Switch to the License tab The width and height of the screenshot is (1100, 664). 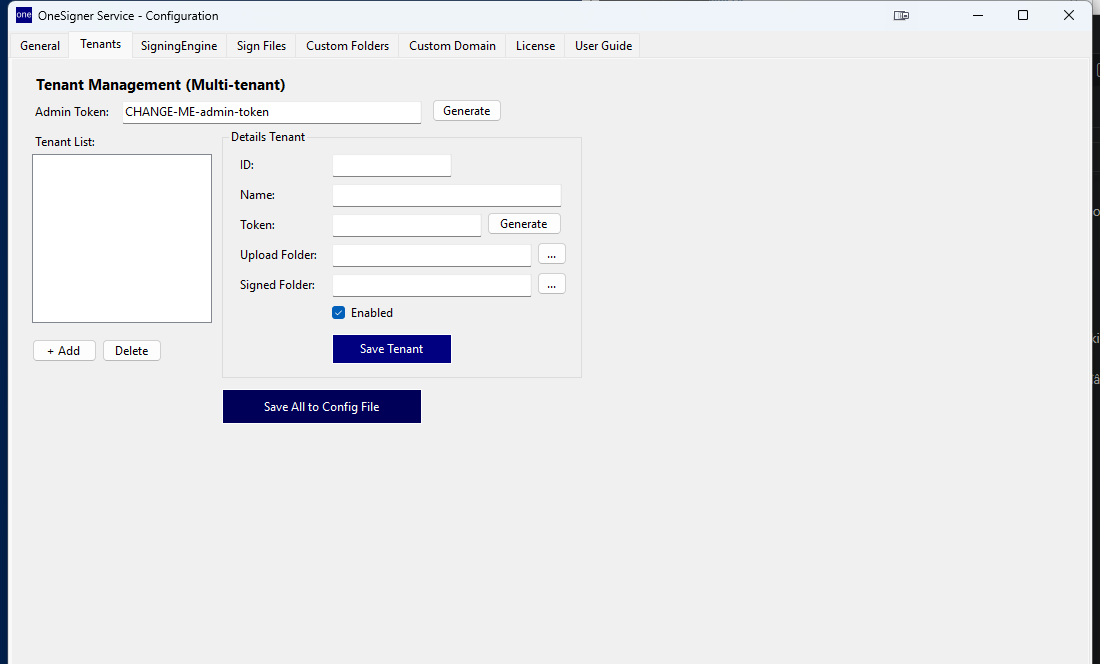(x=535, y=46)
